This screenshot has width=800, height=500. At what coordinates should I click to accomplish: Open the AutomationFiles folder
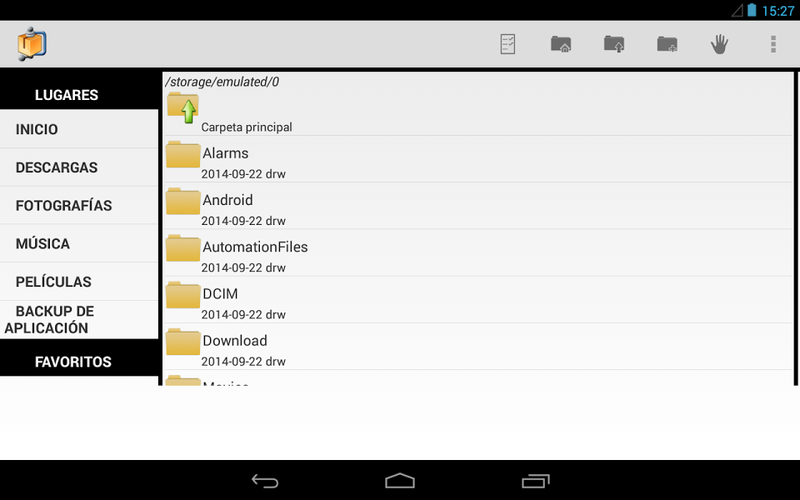click(478, 253)
